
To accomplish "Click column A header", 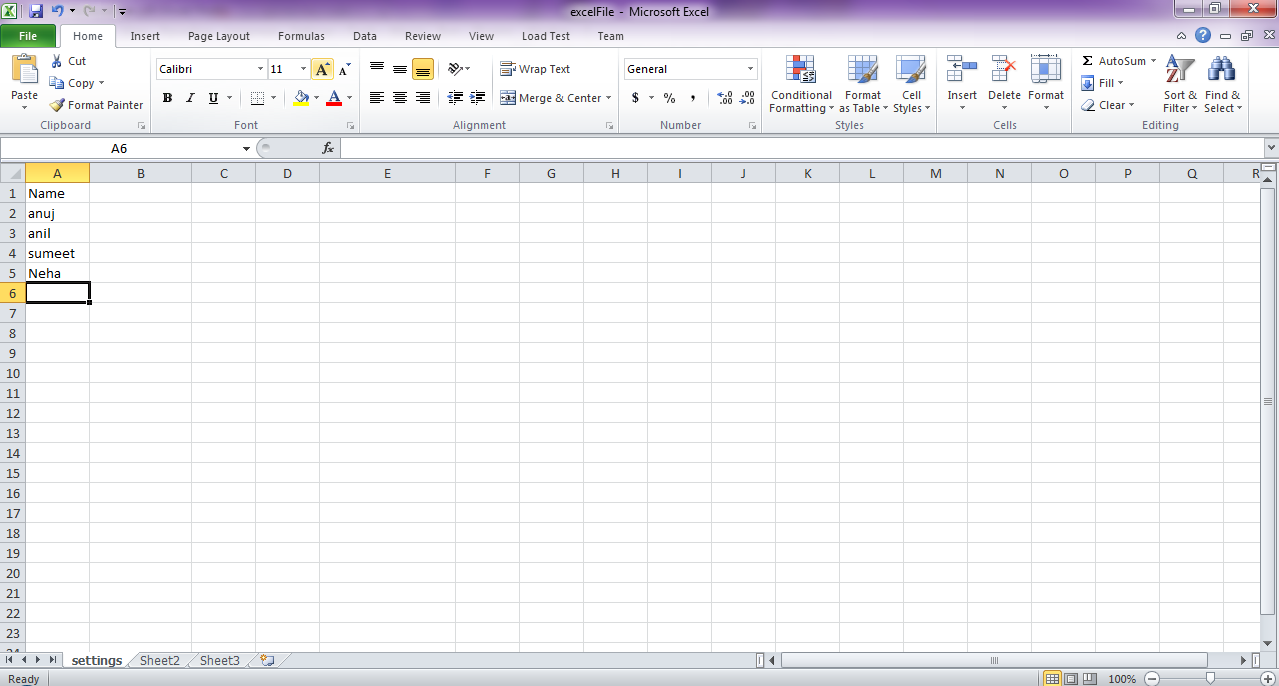I will pyautogui.click(x=57, y=173).
